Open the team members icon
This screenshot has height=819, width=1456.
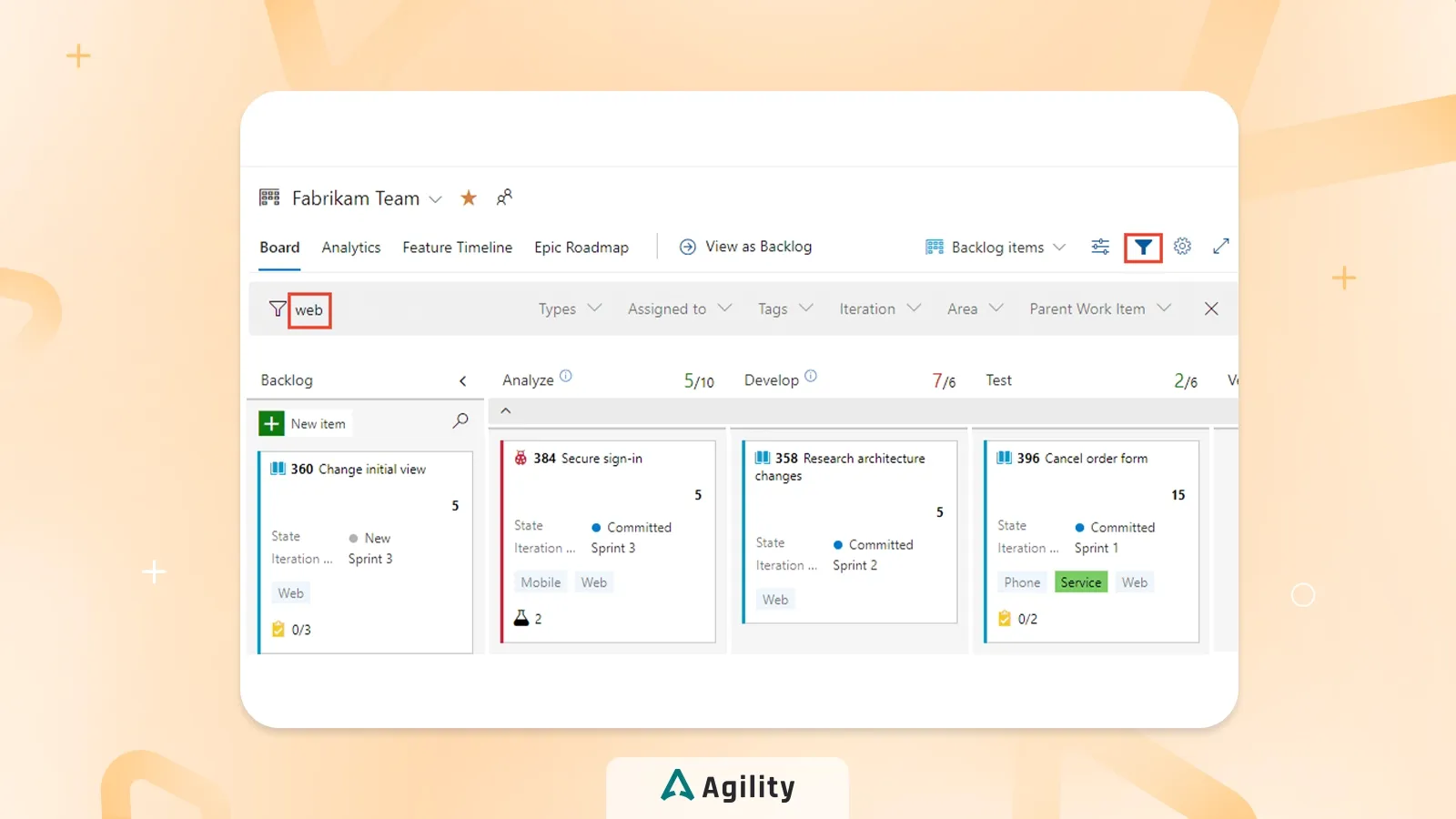click(505, 197)
